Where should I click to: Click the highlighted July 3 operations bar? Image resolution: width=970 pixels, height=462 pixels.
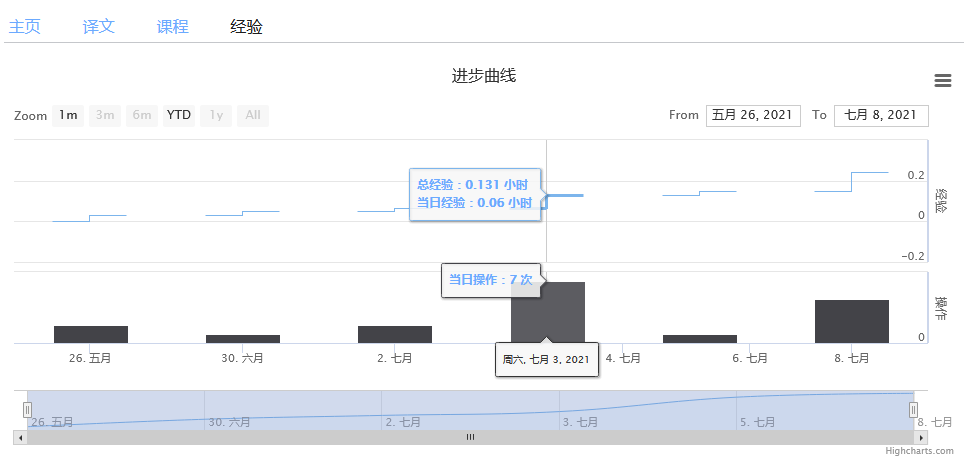547,312
